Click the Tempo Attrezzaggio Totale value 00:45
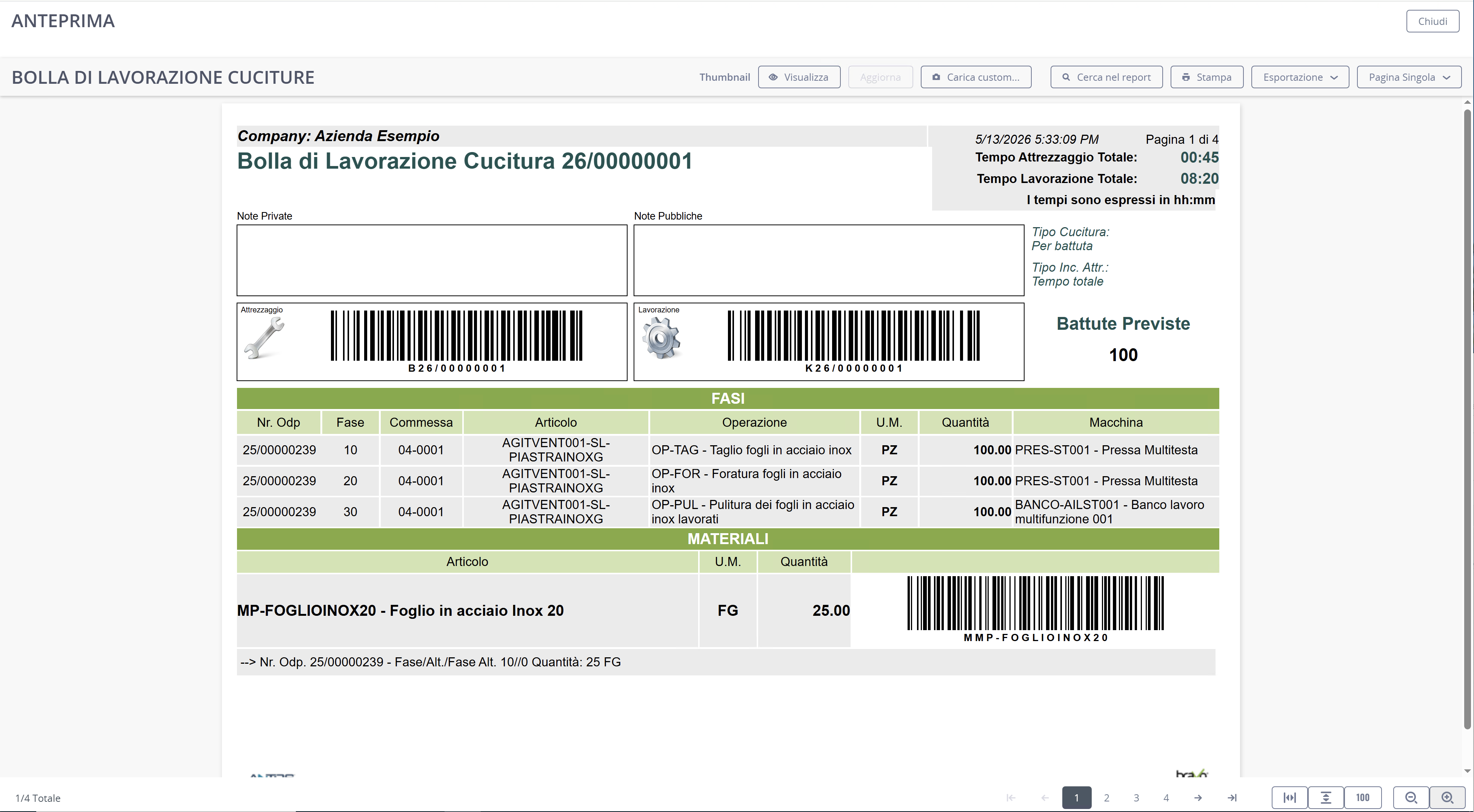The width and height of the screenshot is (1474, 812). point(1199,157)
